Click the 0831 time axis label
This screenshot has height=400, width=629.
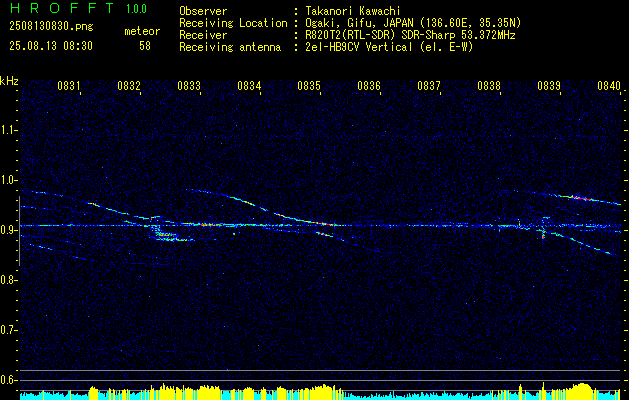click(69, 85)
